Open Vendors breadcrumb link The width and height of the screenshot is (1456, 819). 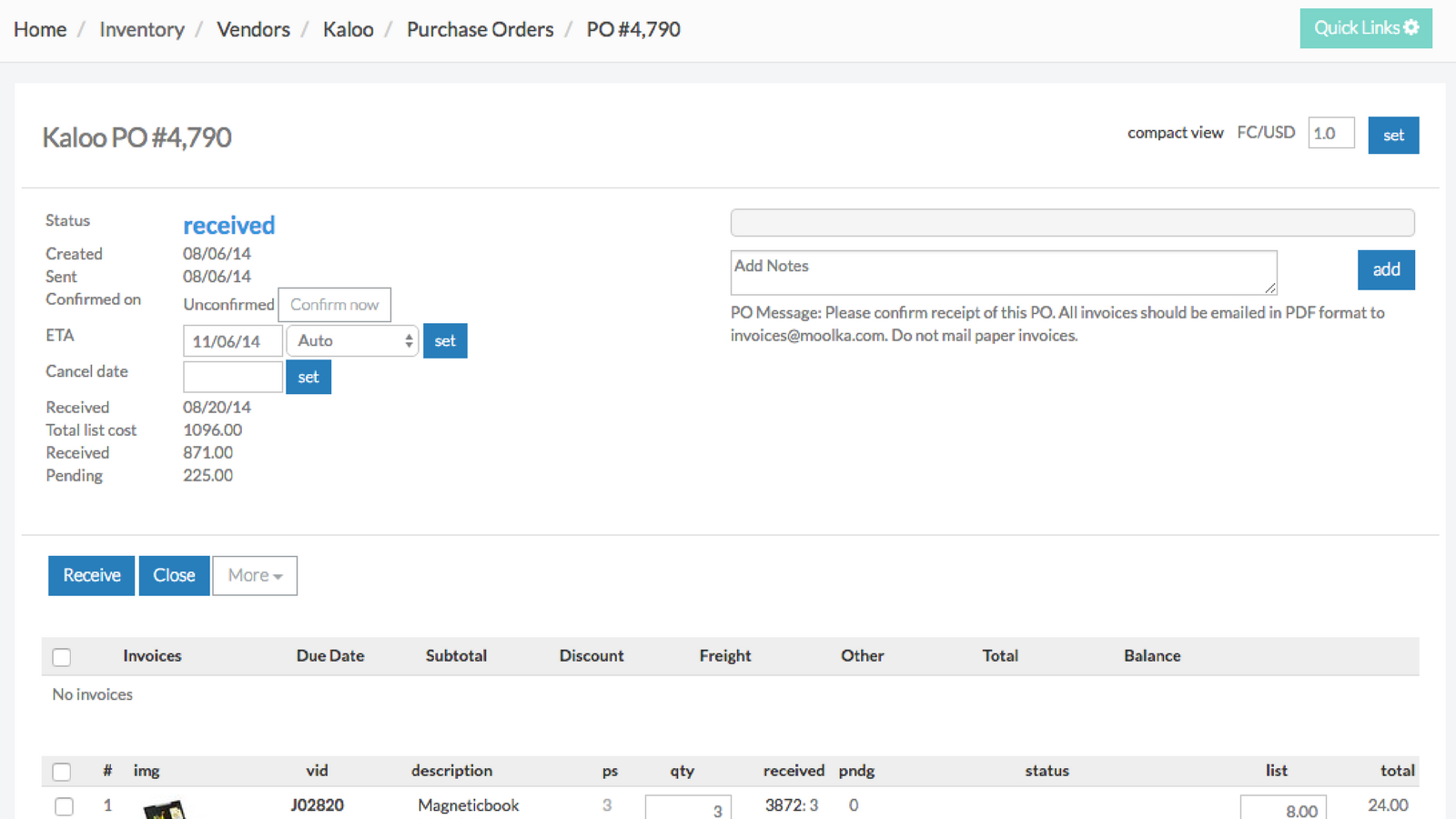253,29
